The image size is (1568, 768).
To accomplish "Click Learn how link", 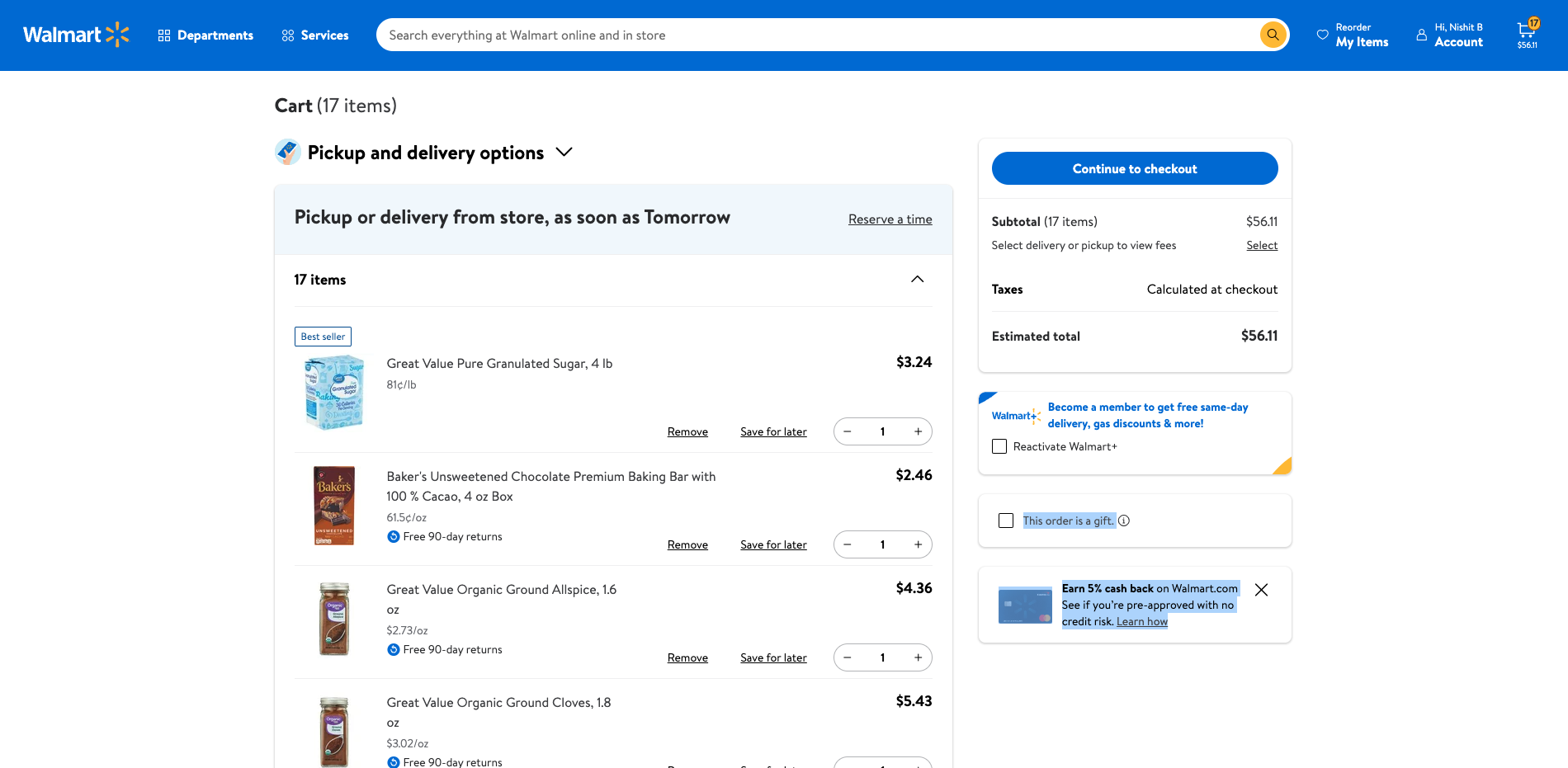I will click(x=1142, y=622).
